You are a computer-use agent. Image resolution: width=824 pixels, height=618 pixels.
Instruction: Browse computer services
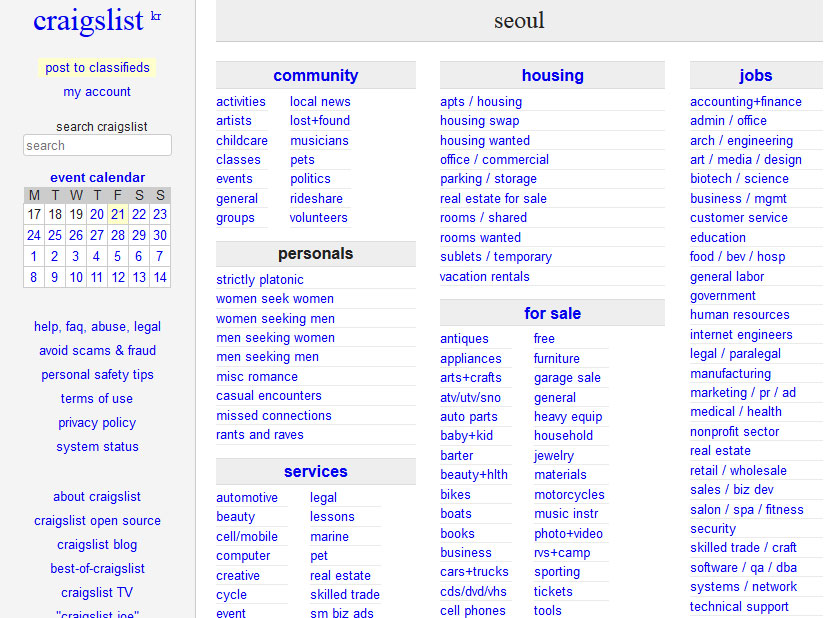(x=243, y=555)
